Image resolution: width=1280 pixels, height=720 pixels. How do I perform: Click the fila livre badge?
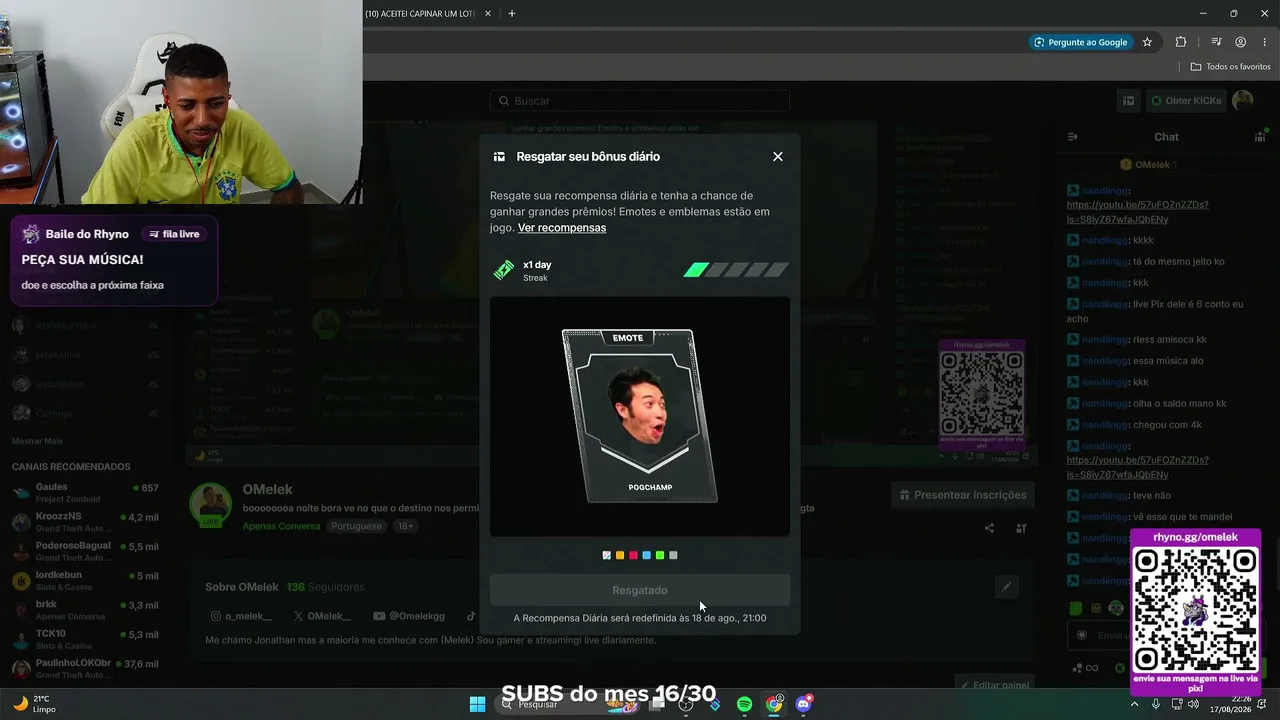174,234
